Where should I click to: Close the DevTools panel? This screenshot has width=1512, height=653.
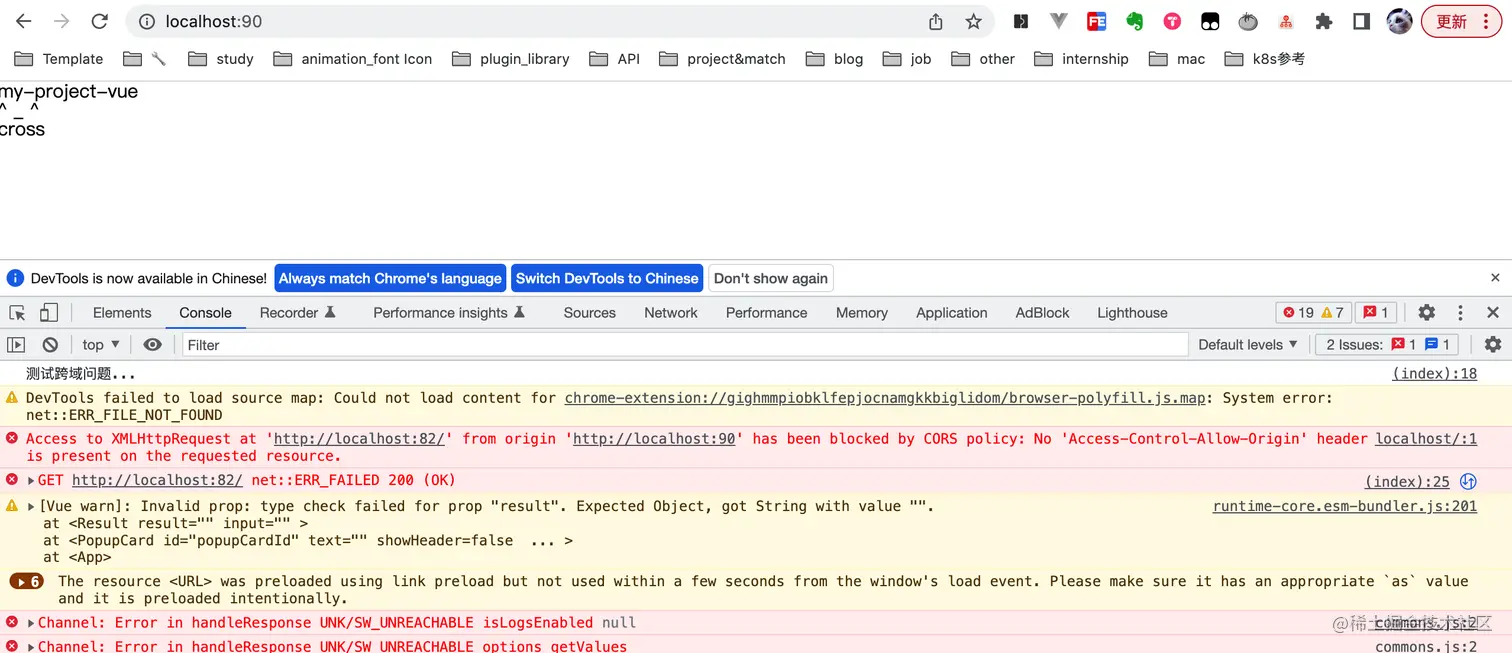click(1493, 313)
